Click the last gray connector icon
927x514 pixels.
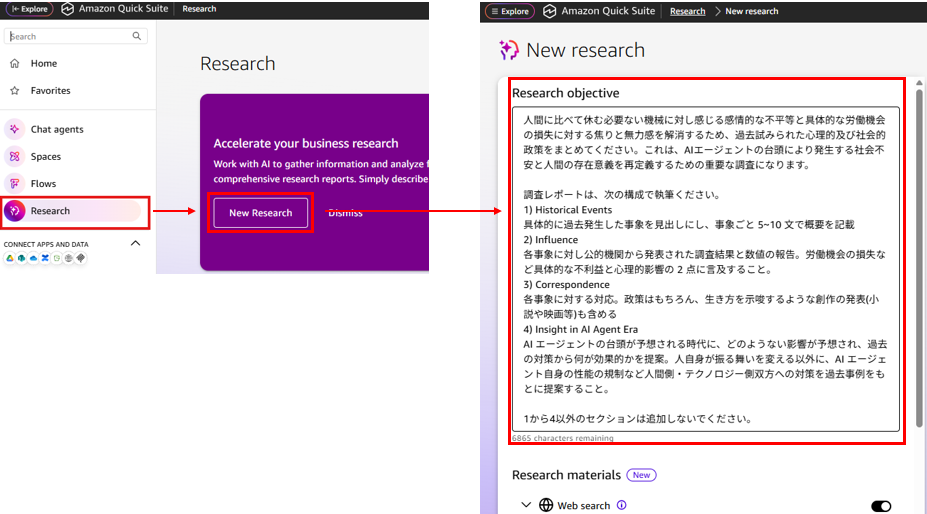pos(81,258)
